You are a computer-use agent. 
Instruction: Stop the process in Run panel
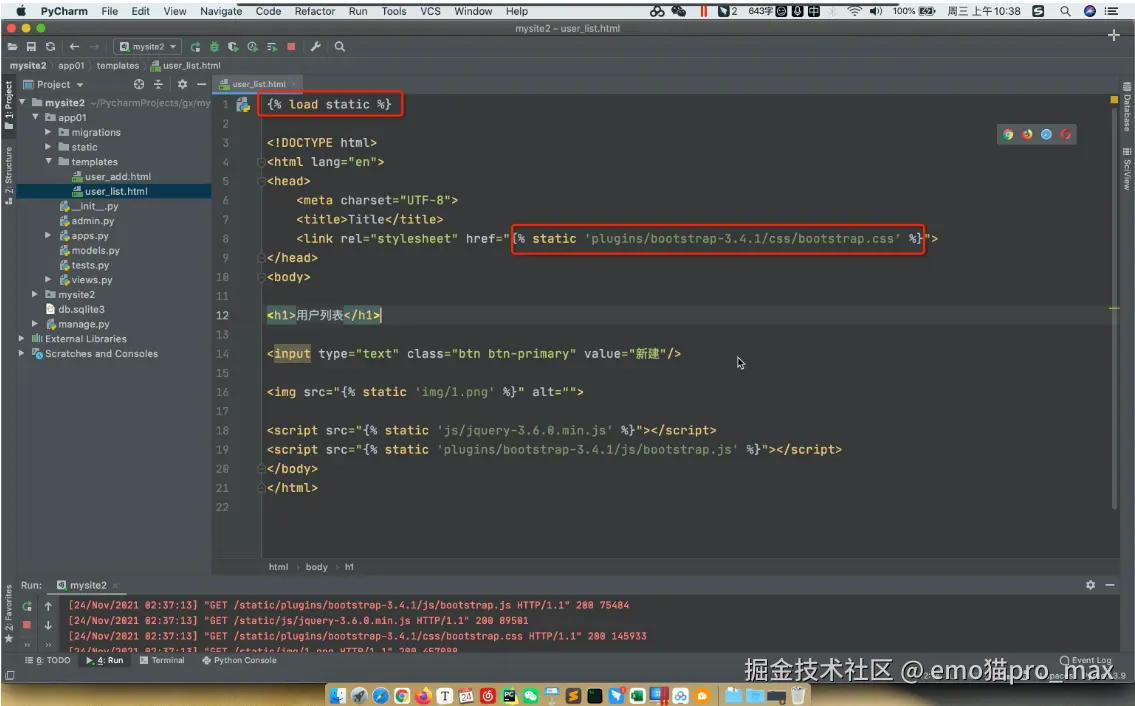pos(27,624)
